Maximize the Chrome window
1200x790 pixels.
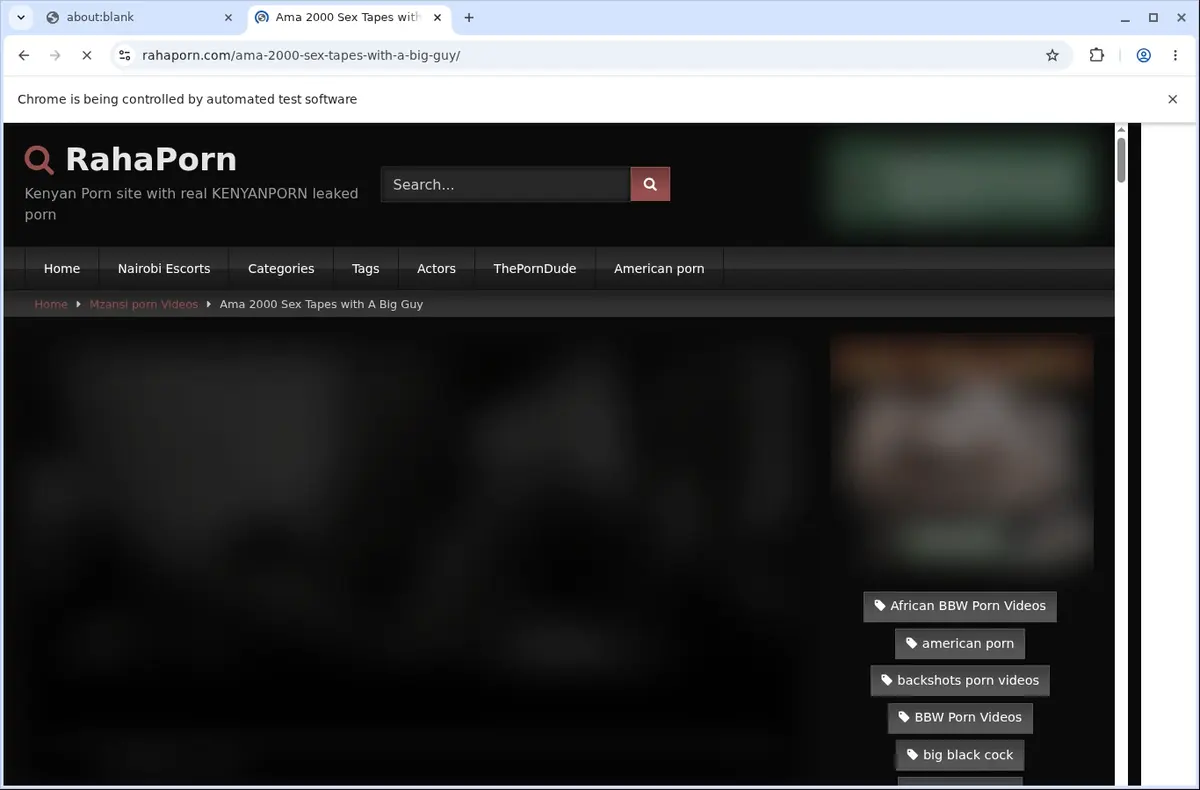(1153, 17)
